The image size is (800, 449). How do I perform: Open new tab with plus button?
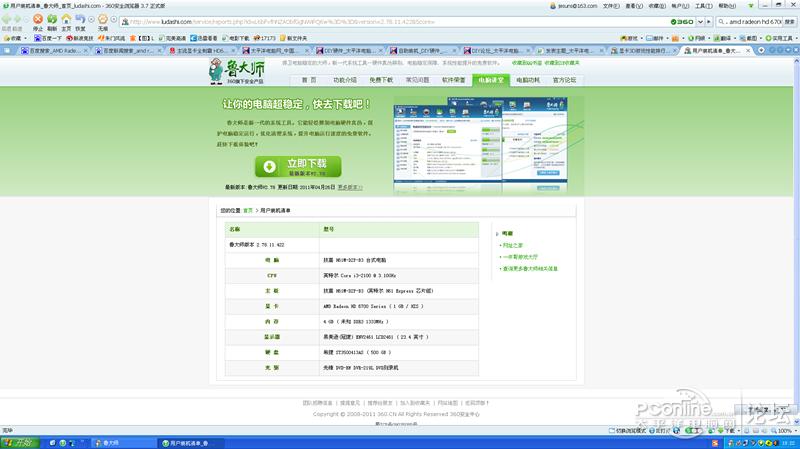[761, 51]
